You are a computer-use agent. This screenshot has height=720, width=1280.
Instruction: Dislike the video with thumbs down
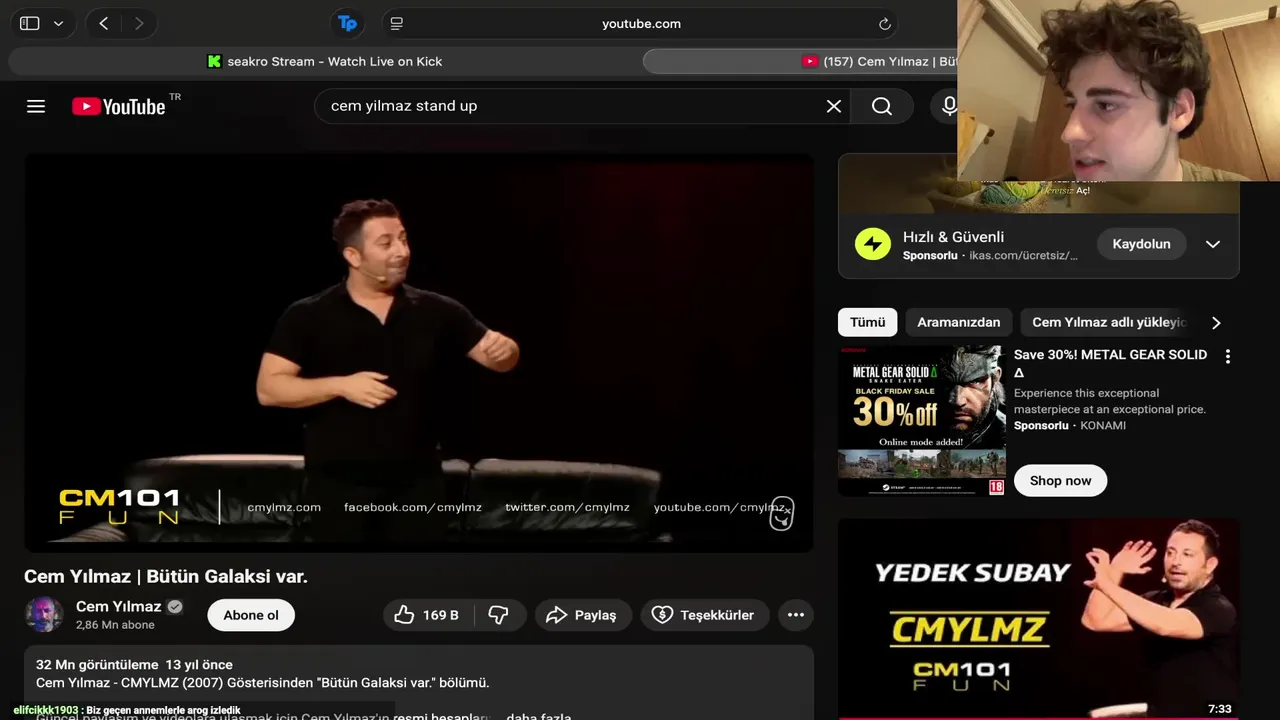click(x=498, y=615)
